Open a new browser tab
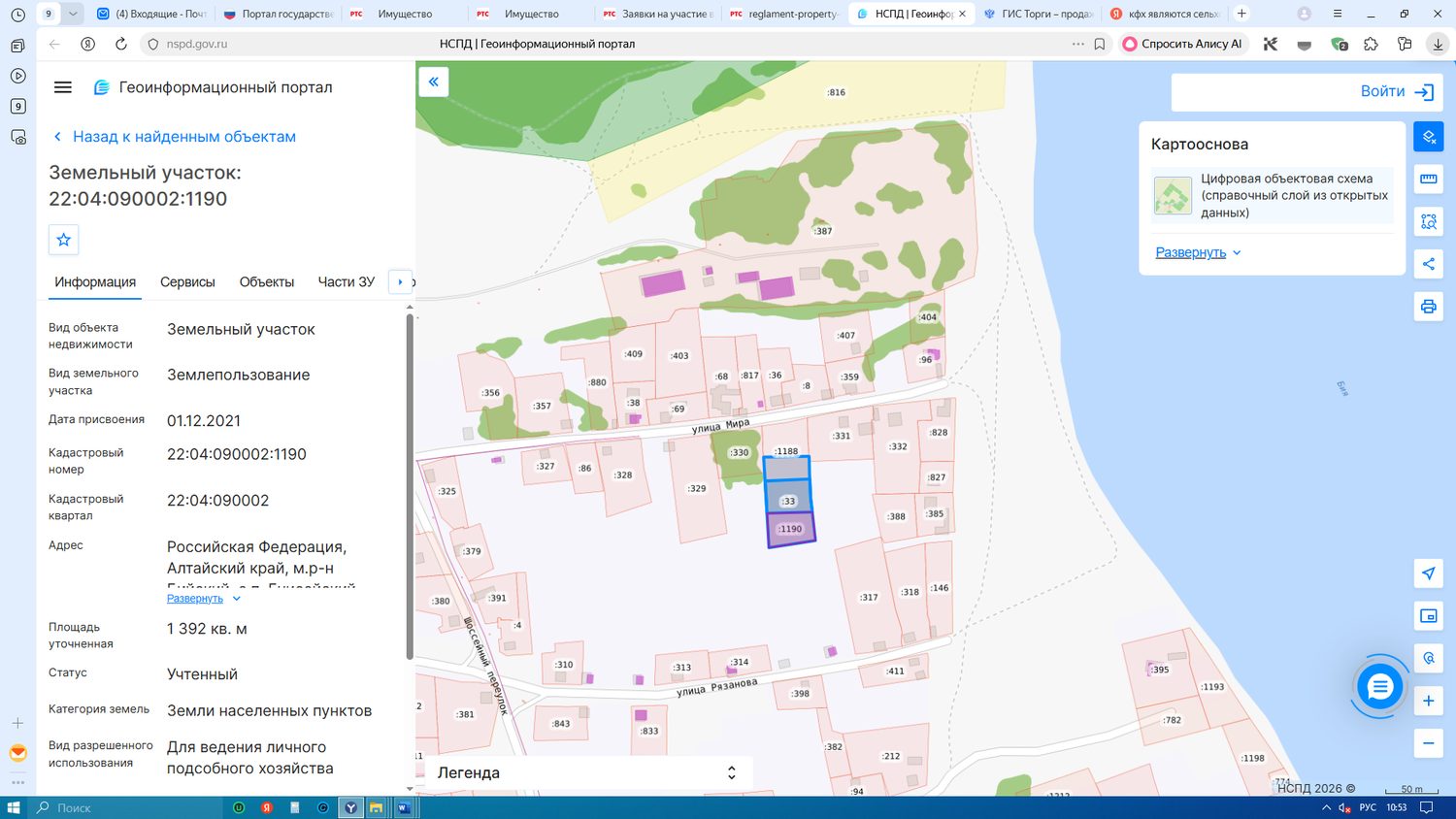1456x819 pixels. pyautogui.click(x=1241, y=14)
